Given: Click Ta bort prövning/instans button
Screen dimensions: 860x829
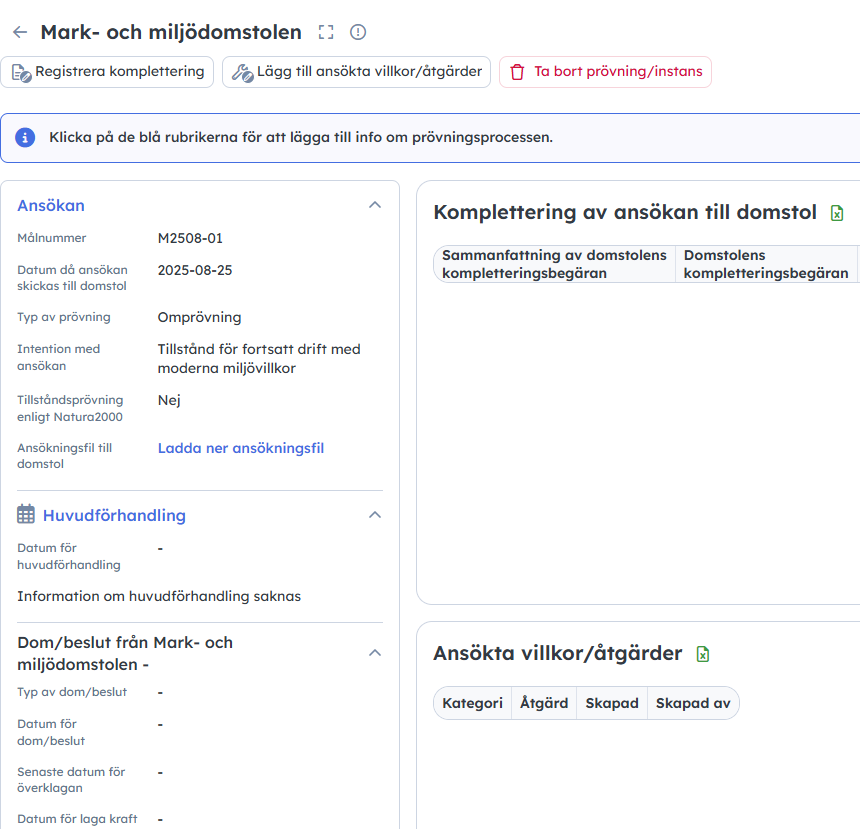Looking at the screenshot, I should [x=605, y=72].
